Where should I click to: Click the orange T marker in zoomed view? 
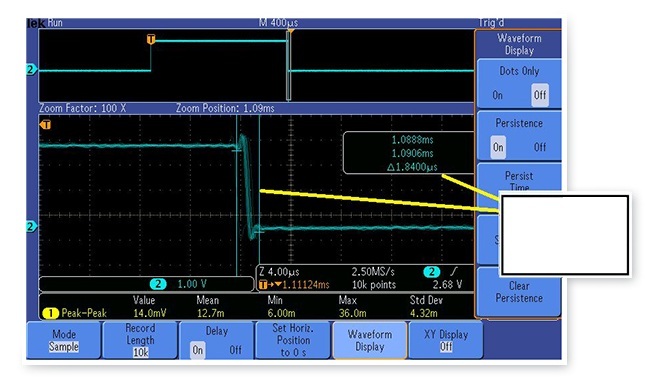pyautogui.click(x=46, y=124)
